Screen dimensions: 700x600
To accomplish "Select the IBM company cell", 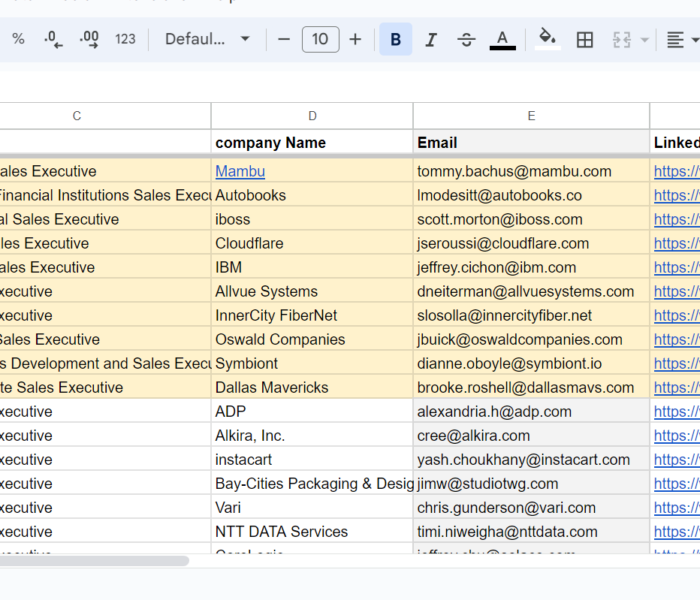I will (312, 268).
